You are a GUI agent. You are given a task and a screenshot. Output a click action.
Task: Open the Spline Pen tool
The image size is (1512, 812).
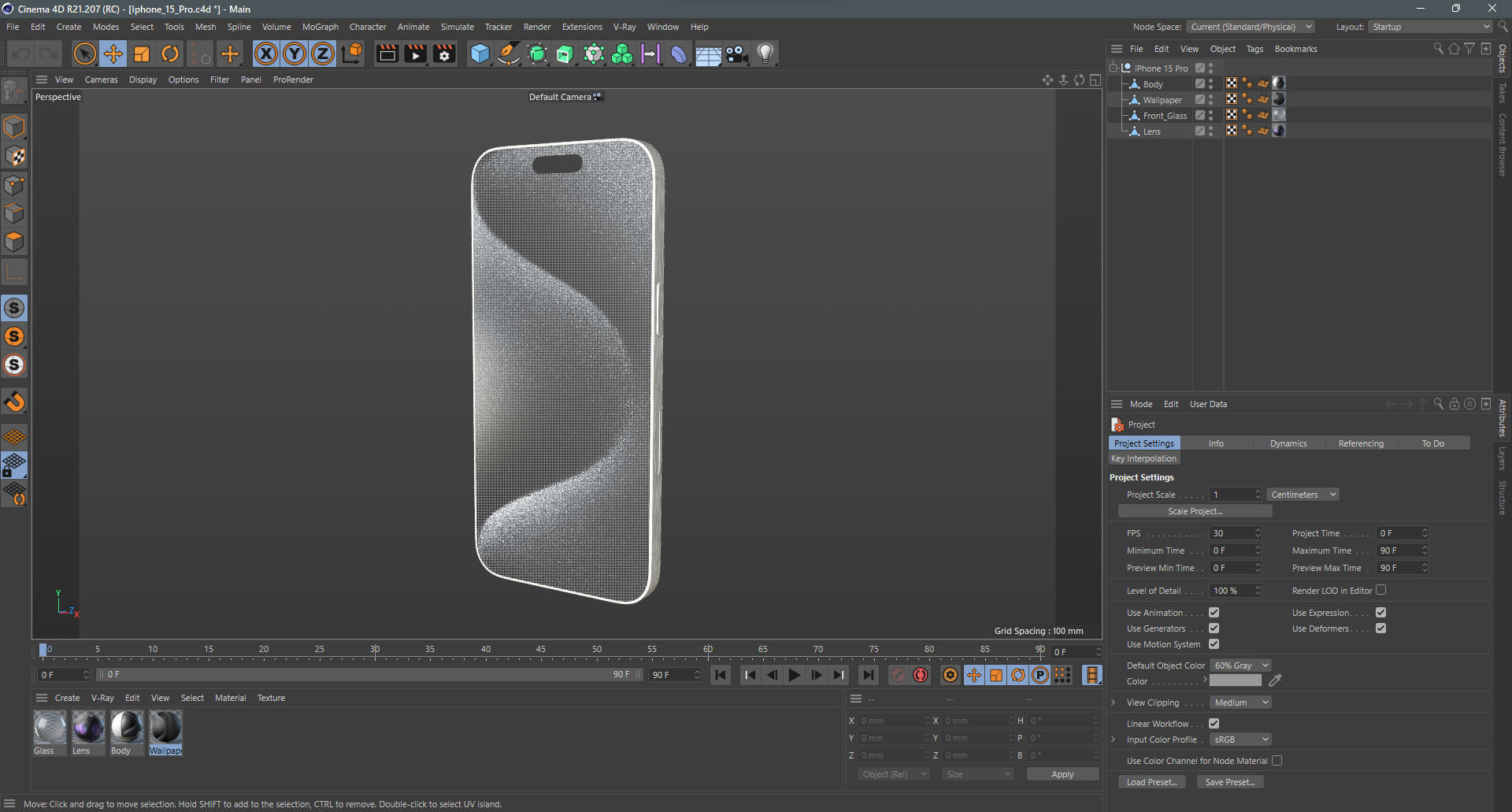(x=509, y=54)
